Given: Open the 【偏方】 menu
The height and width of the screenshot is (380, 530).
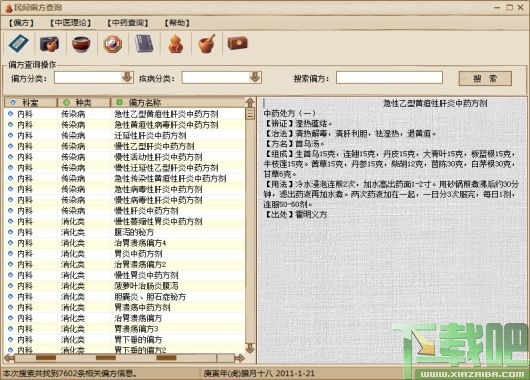Looking at the screenshot, I should pyautogui.click(x=21, y=23).
